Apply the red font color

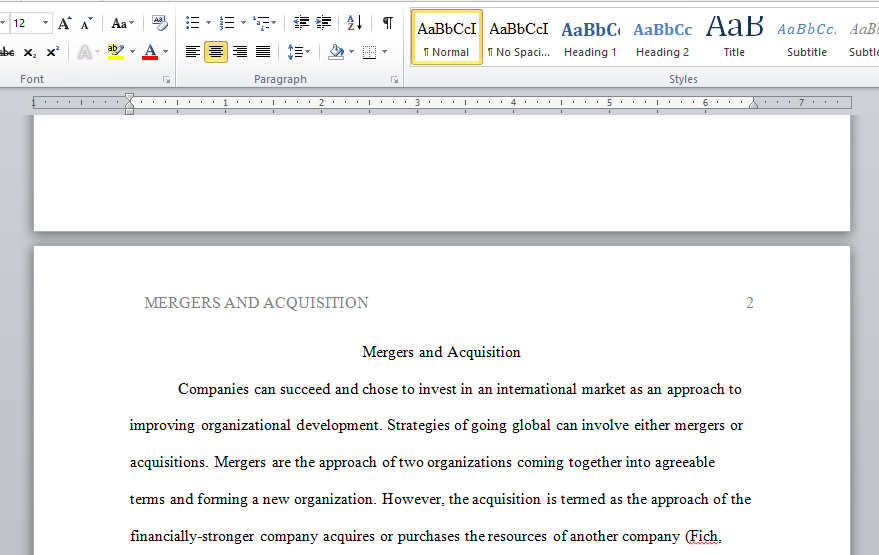coord(150,52)
